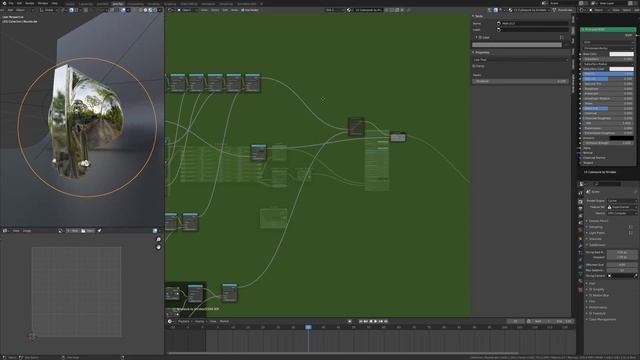
Task: Enable the node Color checkbox
Action: tap(481, 37)
